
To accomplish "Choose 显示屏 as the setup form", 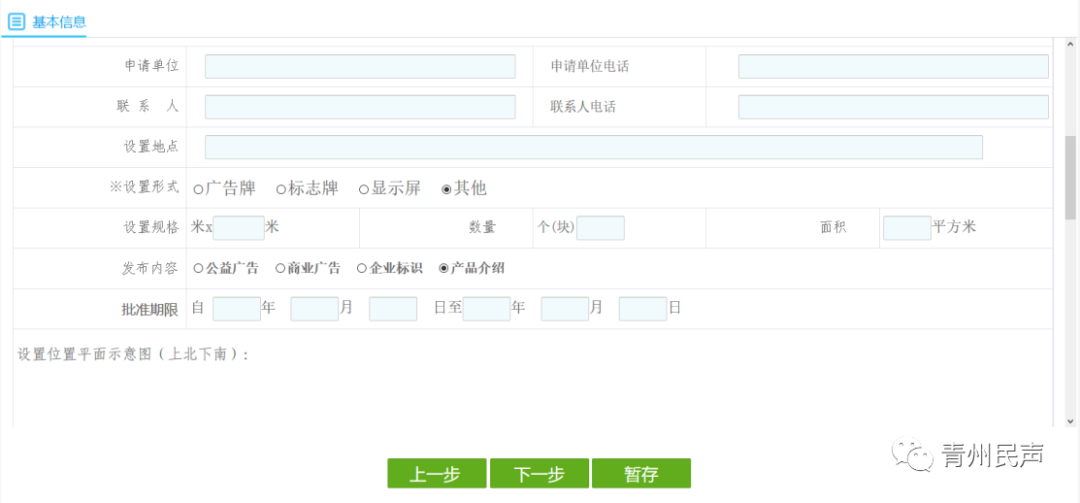I will [364, 189].
